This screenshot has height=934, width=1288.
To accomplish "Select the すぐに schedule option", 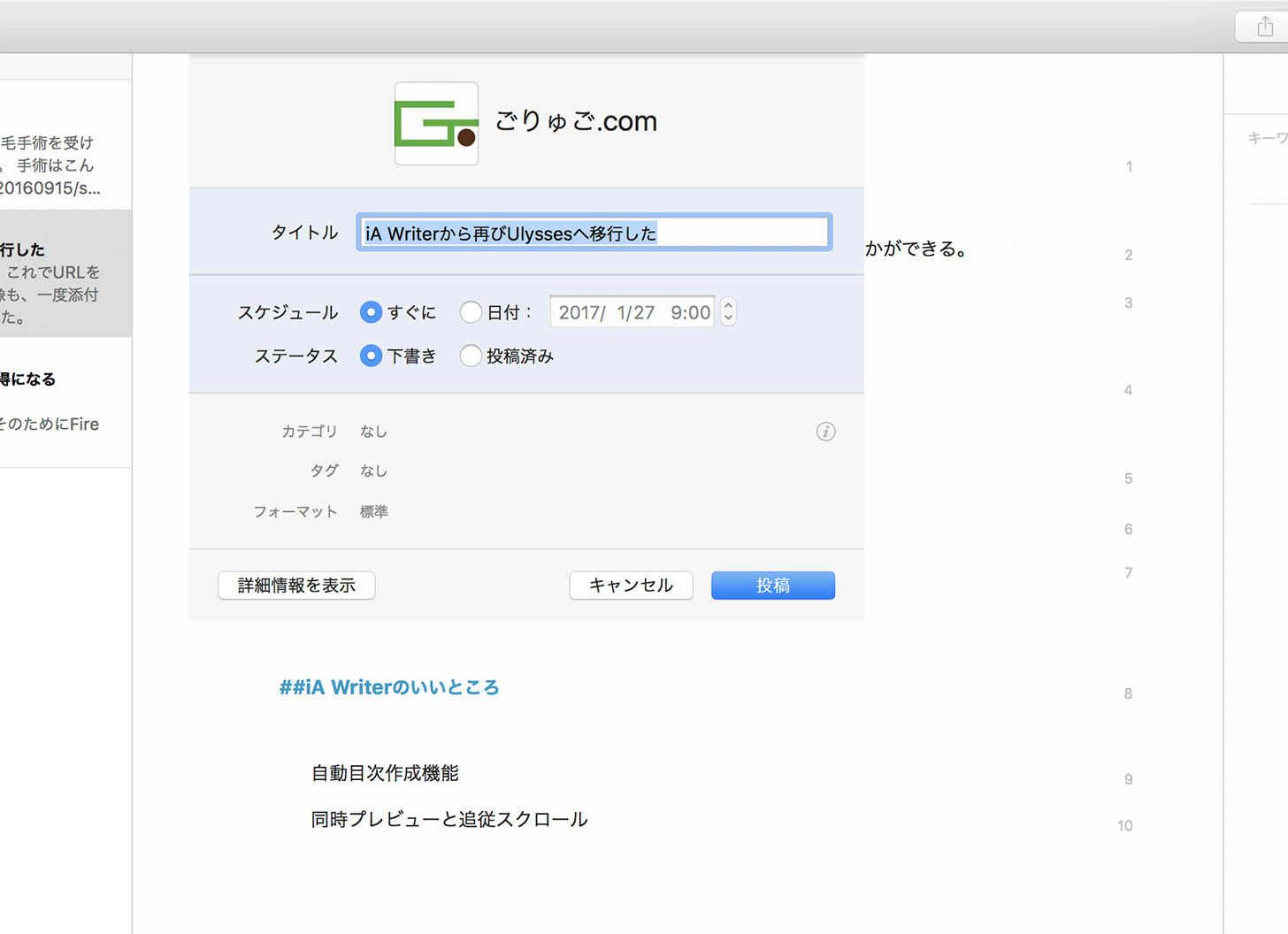I will [371, 312].
